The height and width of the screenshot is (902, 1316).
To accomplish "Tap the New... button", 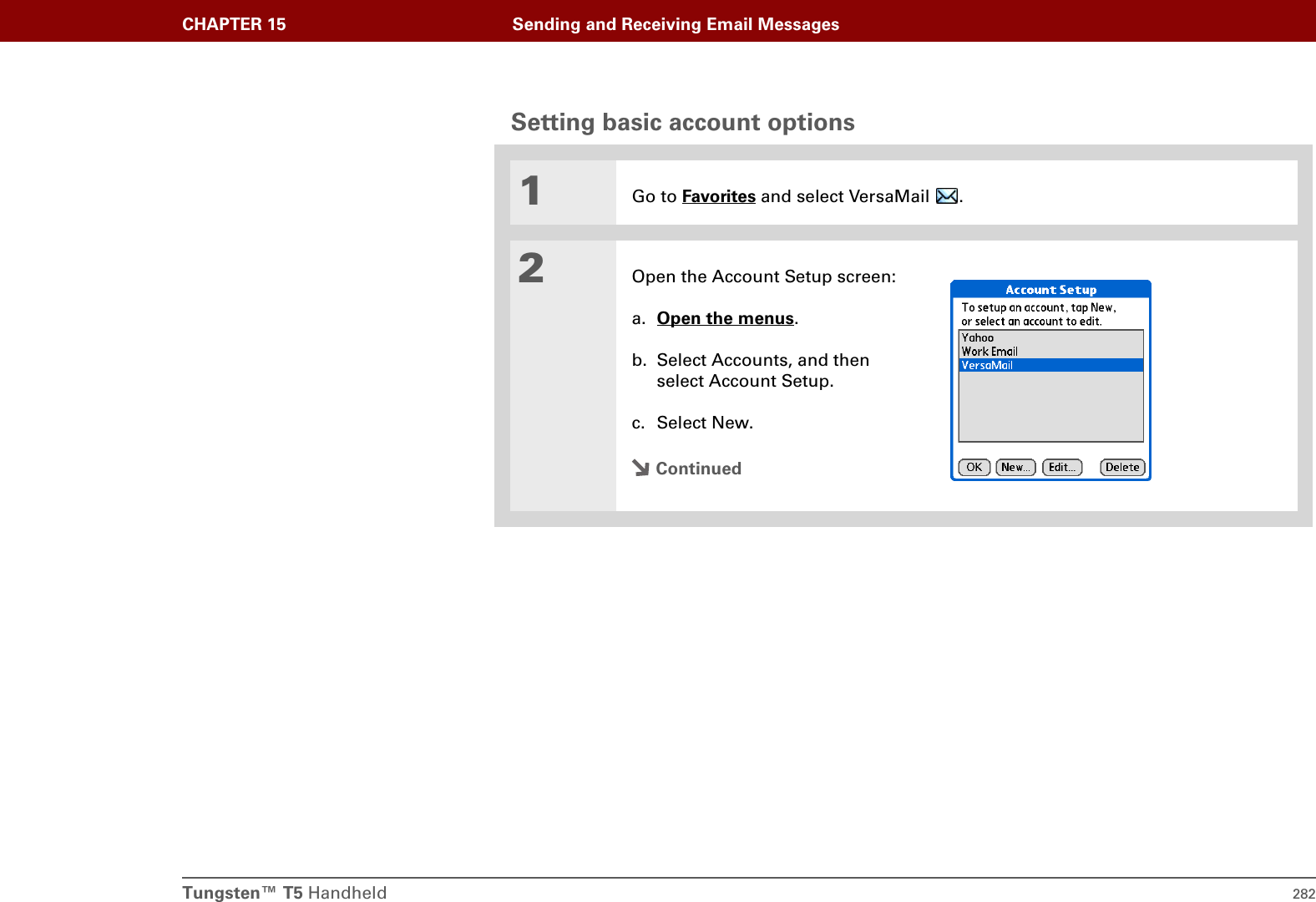I will point(1015,468).
